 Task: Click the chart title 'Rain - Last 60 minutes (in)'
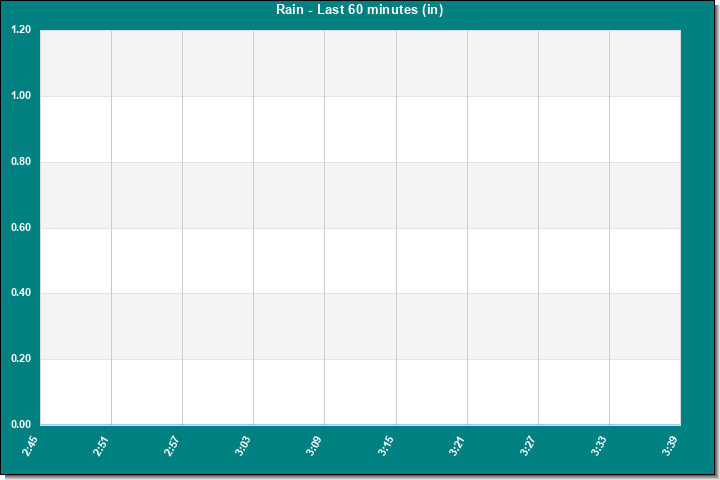(360, 10)
